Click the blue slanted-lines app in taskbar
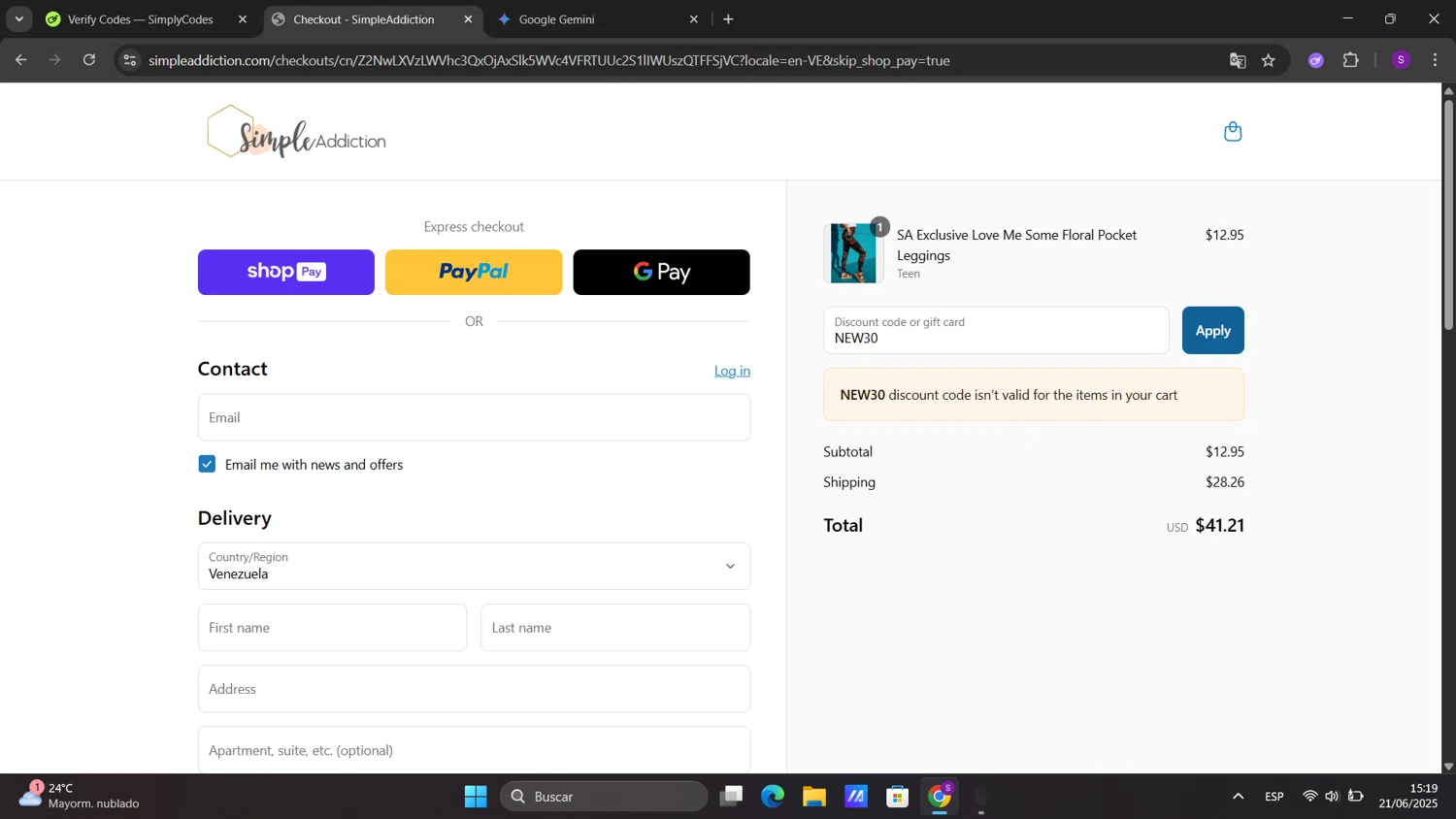This screenshot has width=1456, height=819. 856,797
